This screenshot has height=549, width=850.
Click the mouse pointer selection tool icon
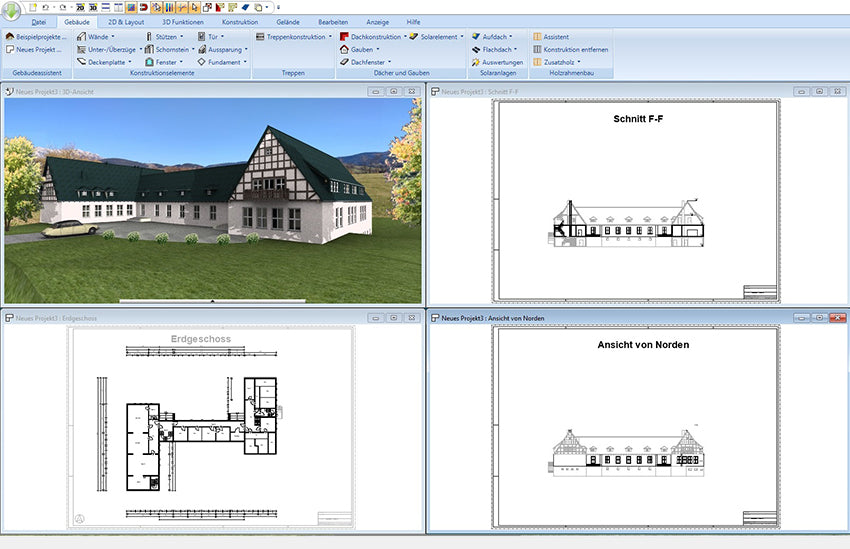click(x=194, y=7)
